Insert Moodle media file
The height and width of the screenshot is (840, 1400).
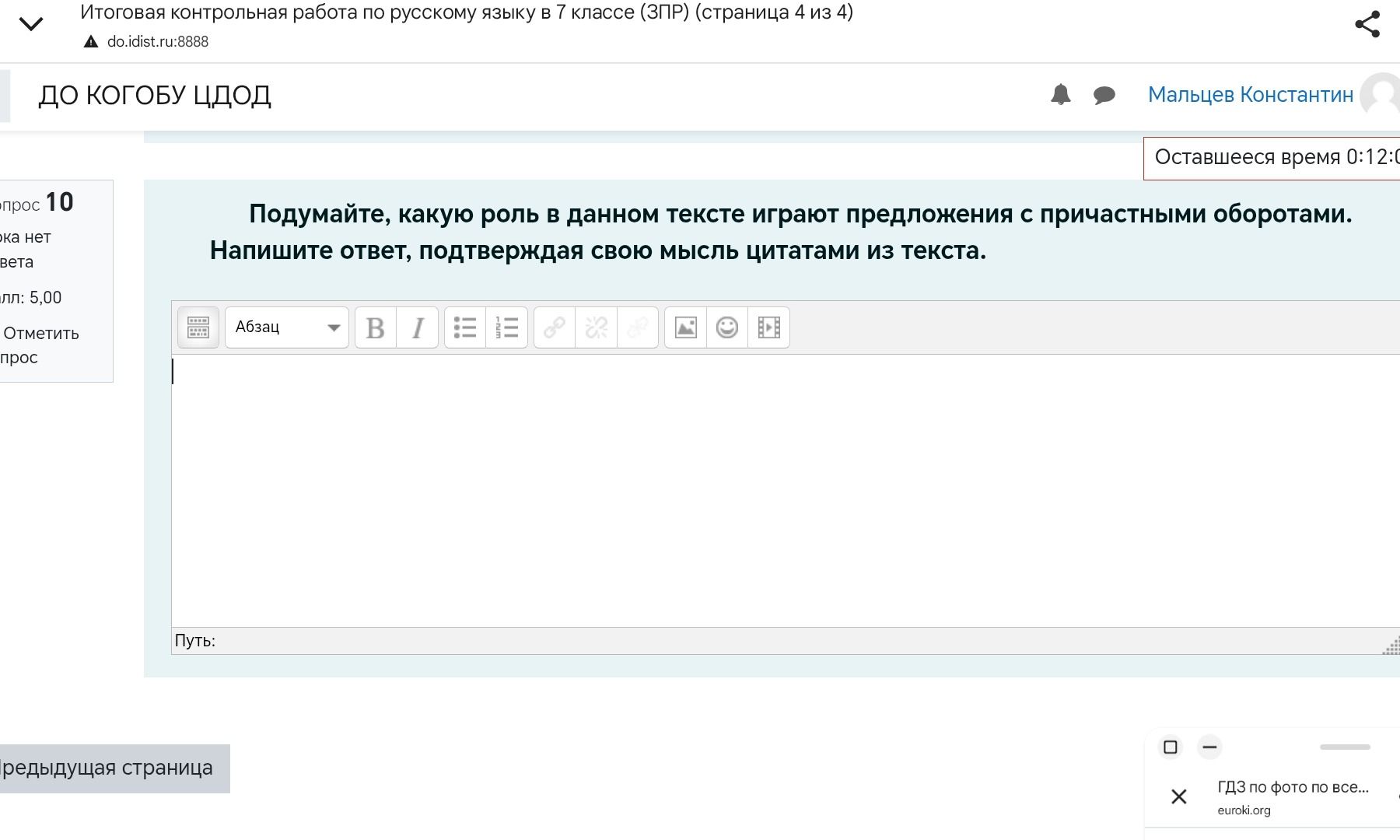tap(769, 327)
